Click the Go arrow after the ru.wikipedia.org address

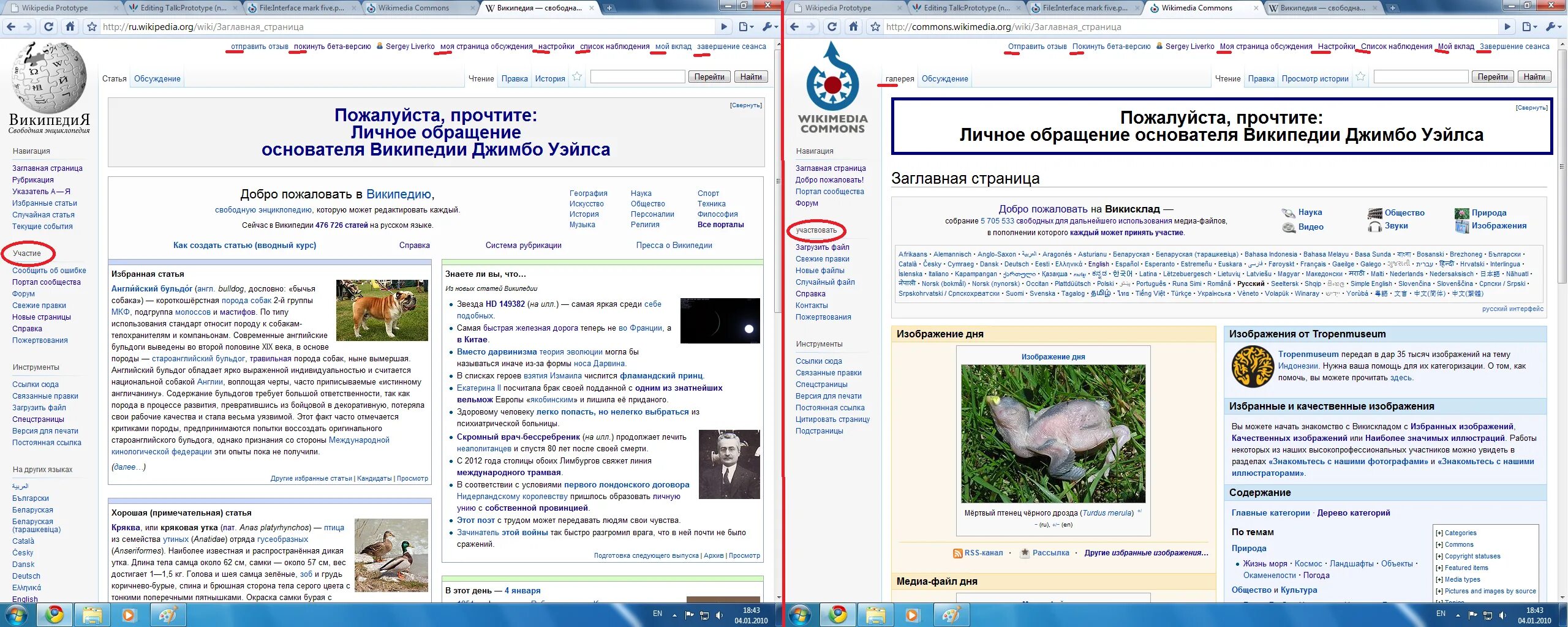[x=724, y=27]
